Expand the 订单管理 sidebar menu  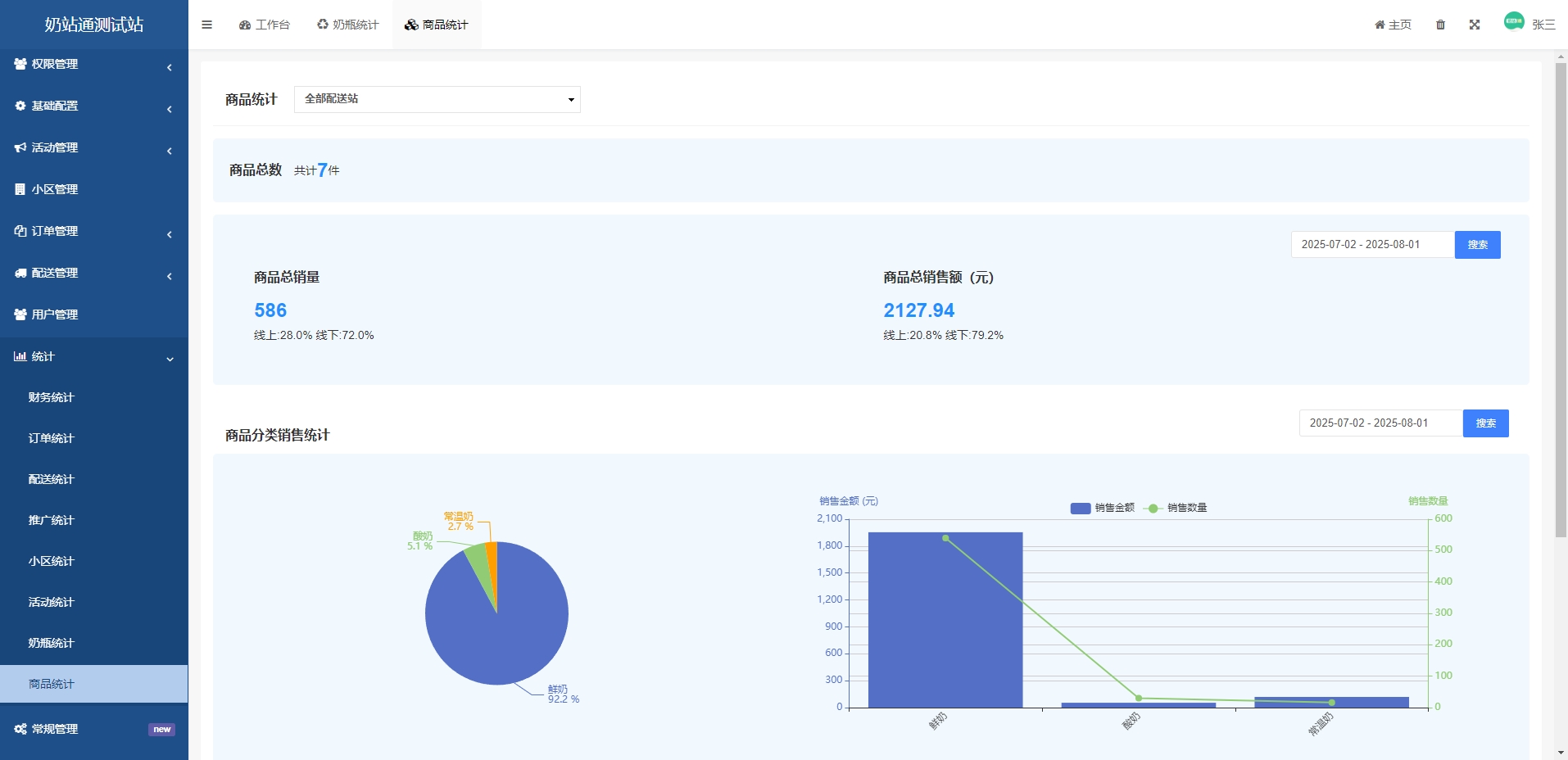(x=93, y=231)
